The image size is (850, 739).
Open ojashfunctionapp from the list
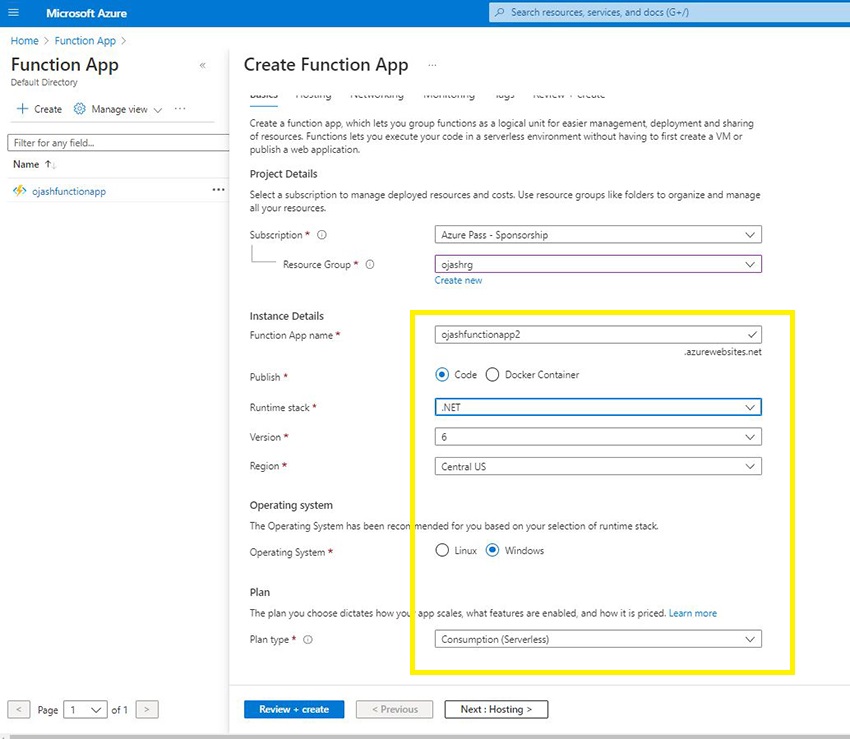tap(69, 191)
